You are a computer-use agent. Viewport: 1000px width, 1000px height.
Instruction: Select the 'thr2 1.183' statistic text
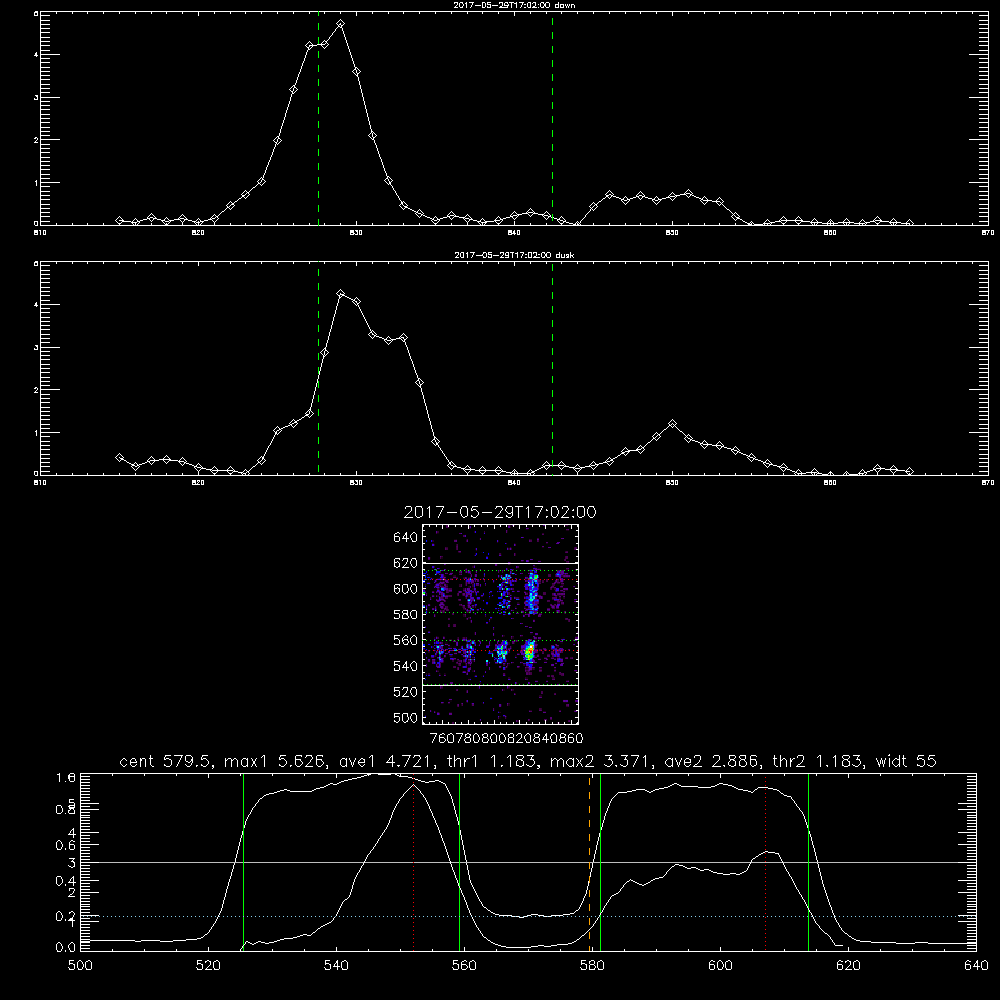817,761
